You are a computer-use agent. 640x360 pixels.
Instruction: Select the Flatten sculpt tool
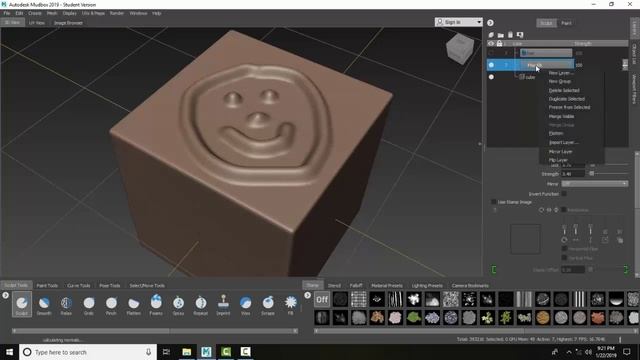tap(133, 304)
